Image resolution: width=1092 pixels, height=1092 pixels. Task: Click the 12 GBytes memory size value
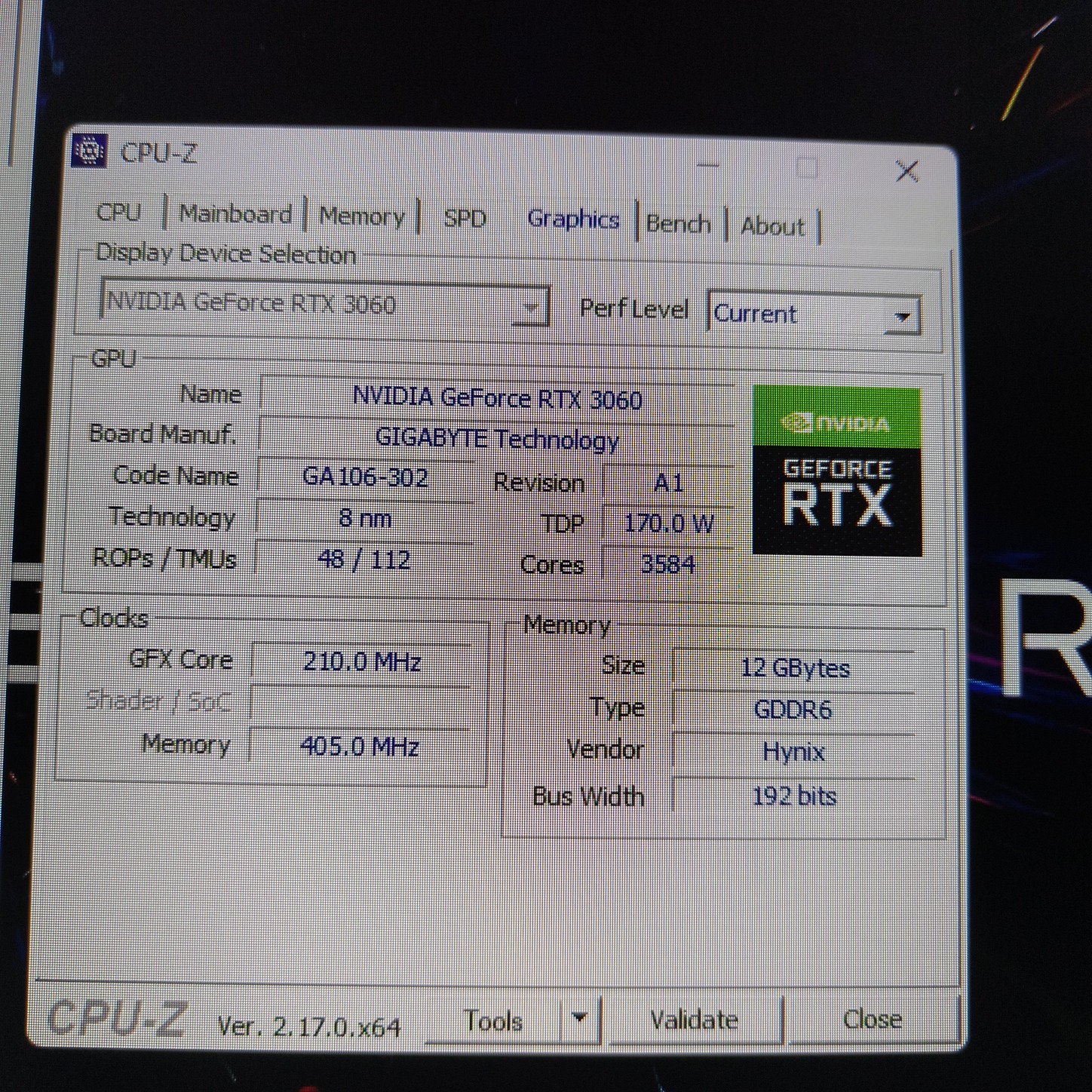(794, 668)
